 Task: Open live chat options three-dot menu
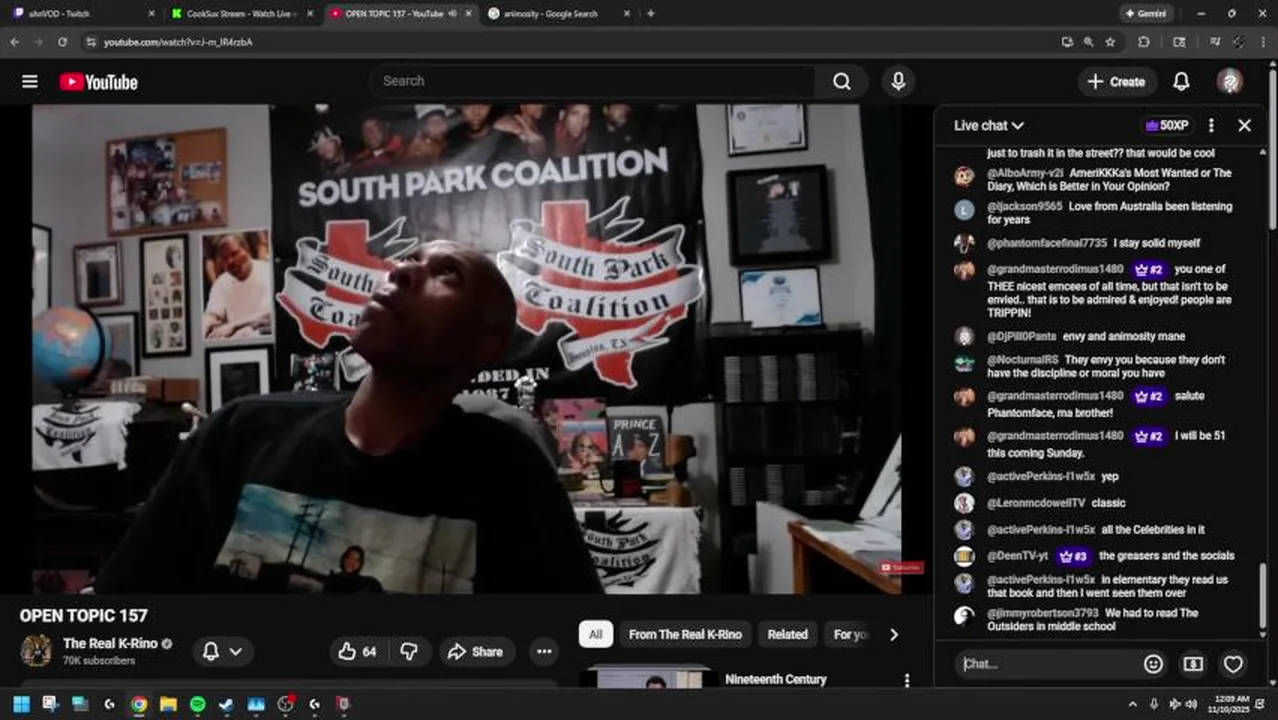[x=1211, y=125]
